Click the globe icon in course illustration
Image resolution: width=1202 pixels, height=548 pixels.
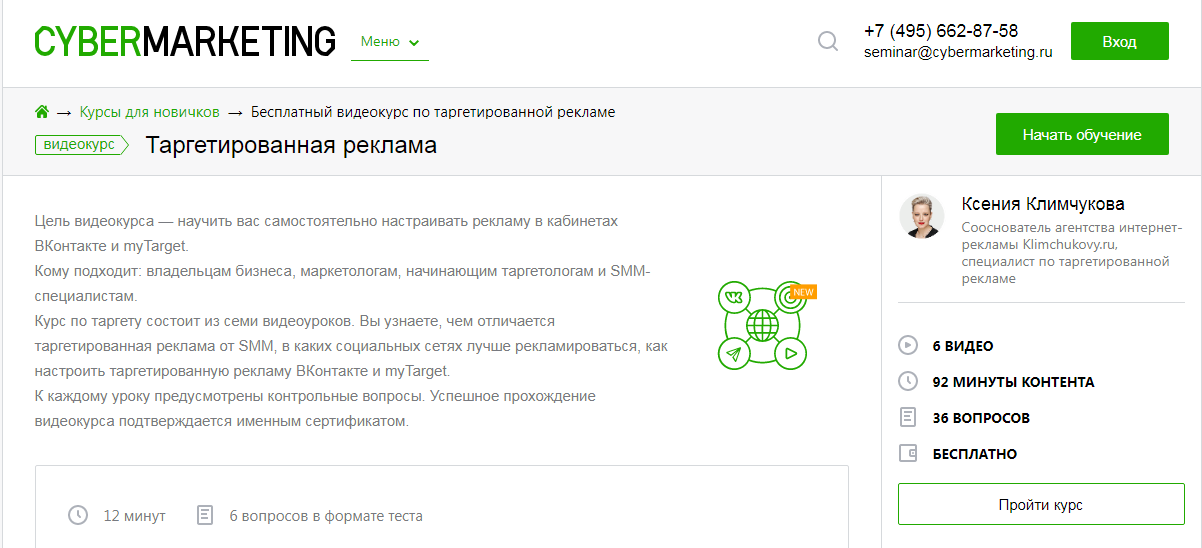tap(762, 325)
